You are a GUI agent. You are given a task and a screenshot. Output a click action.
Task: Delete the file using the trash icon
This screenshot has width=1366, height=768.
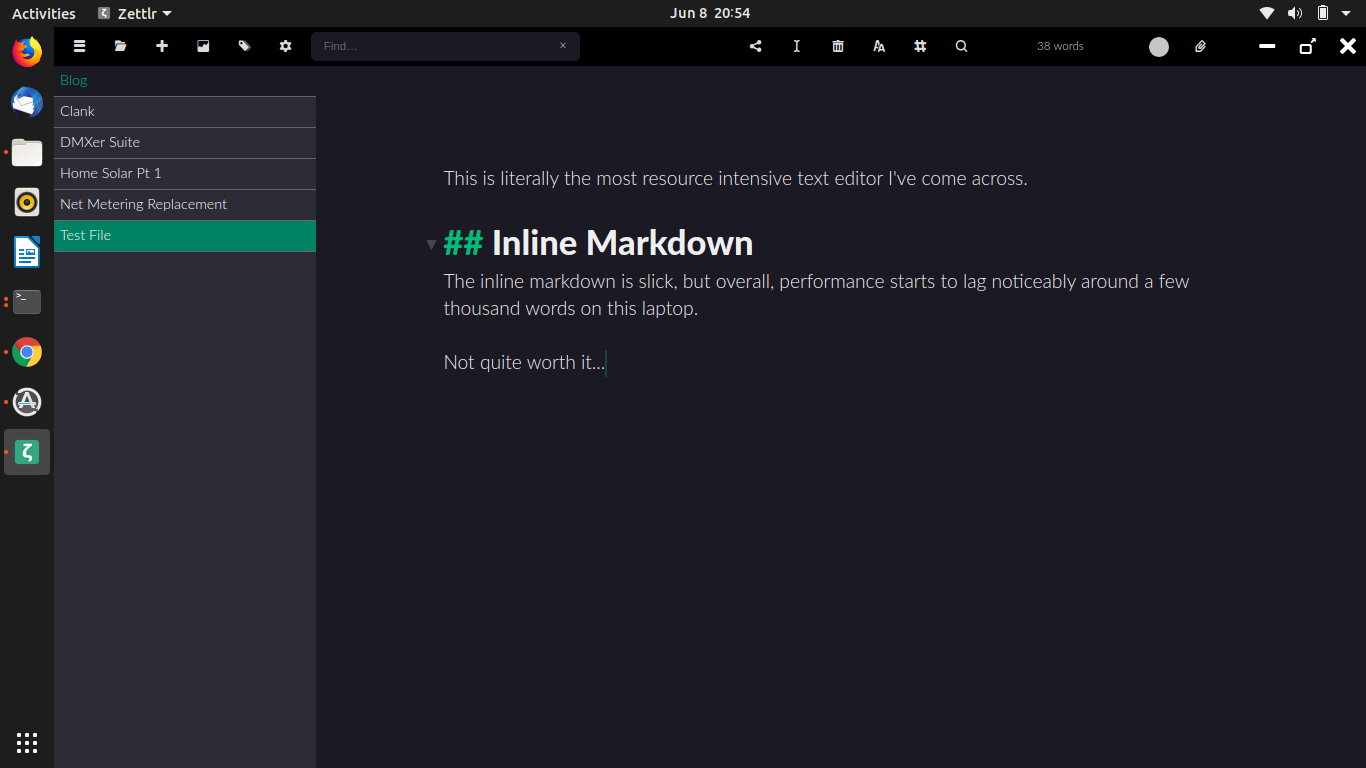click(838, 46)
